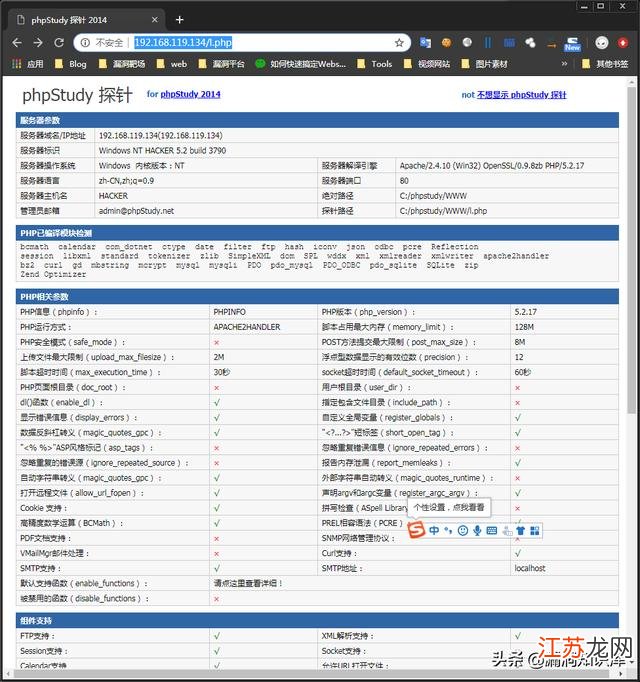This screenshot has height=682, width=640.
Task: Expand the hidden bookmarks with the chevron
Action: click(564, 64)
